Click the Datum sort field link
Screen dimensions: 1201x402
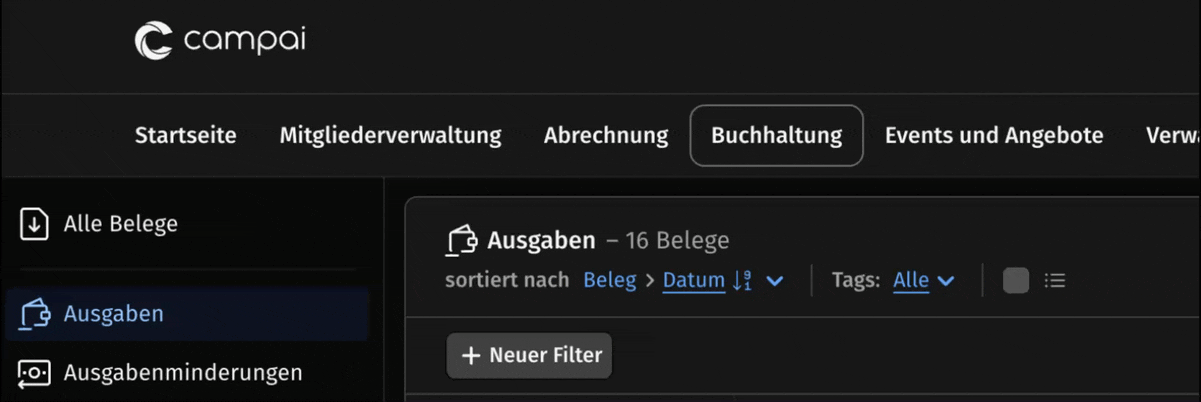693,281
